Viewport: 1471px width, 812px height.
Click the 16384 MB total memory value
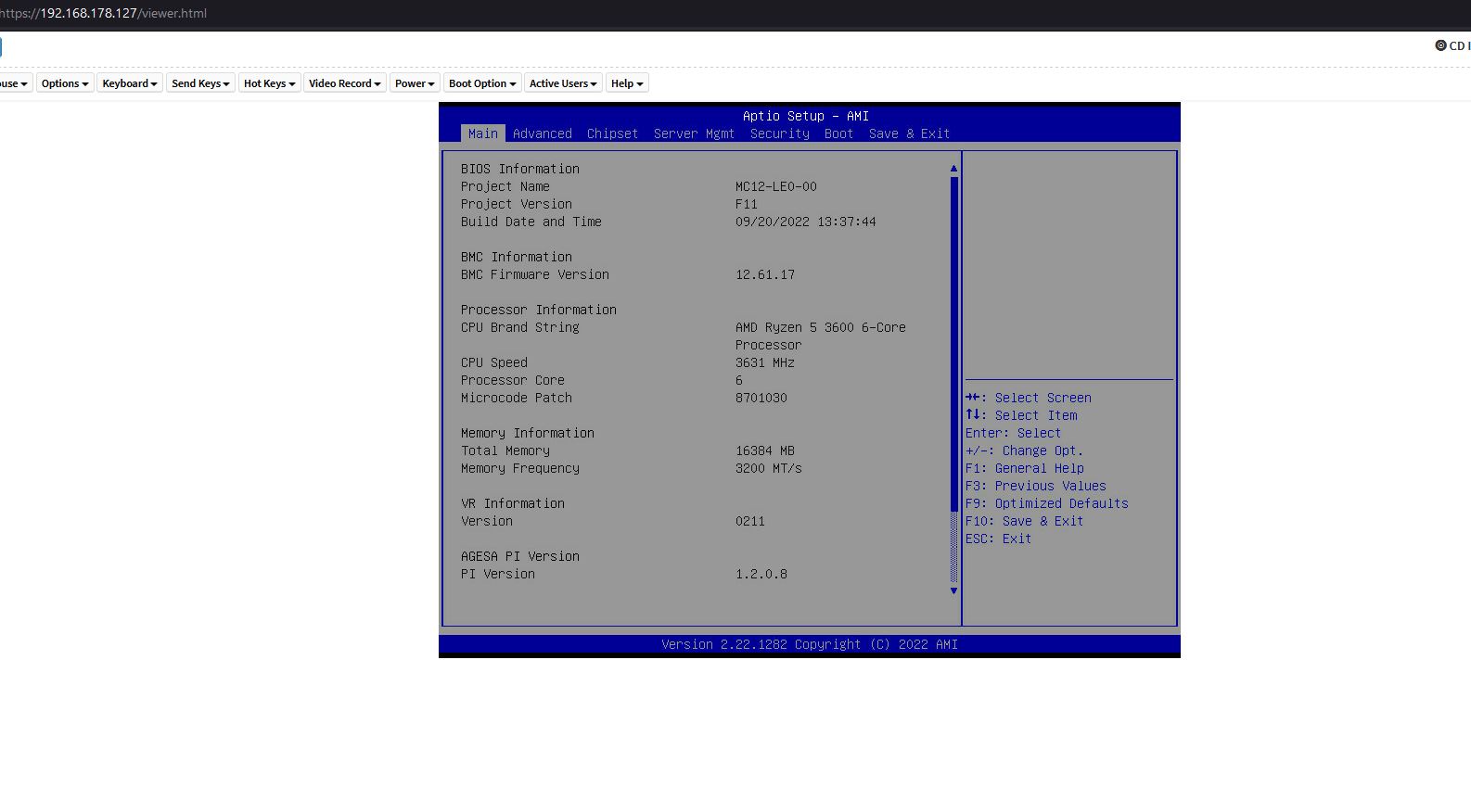coord(765,450)
